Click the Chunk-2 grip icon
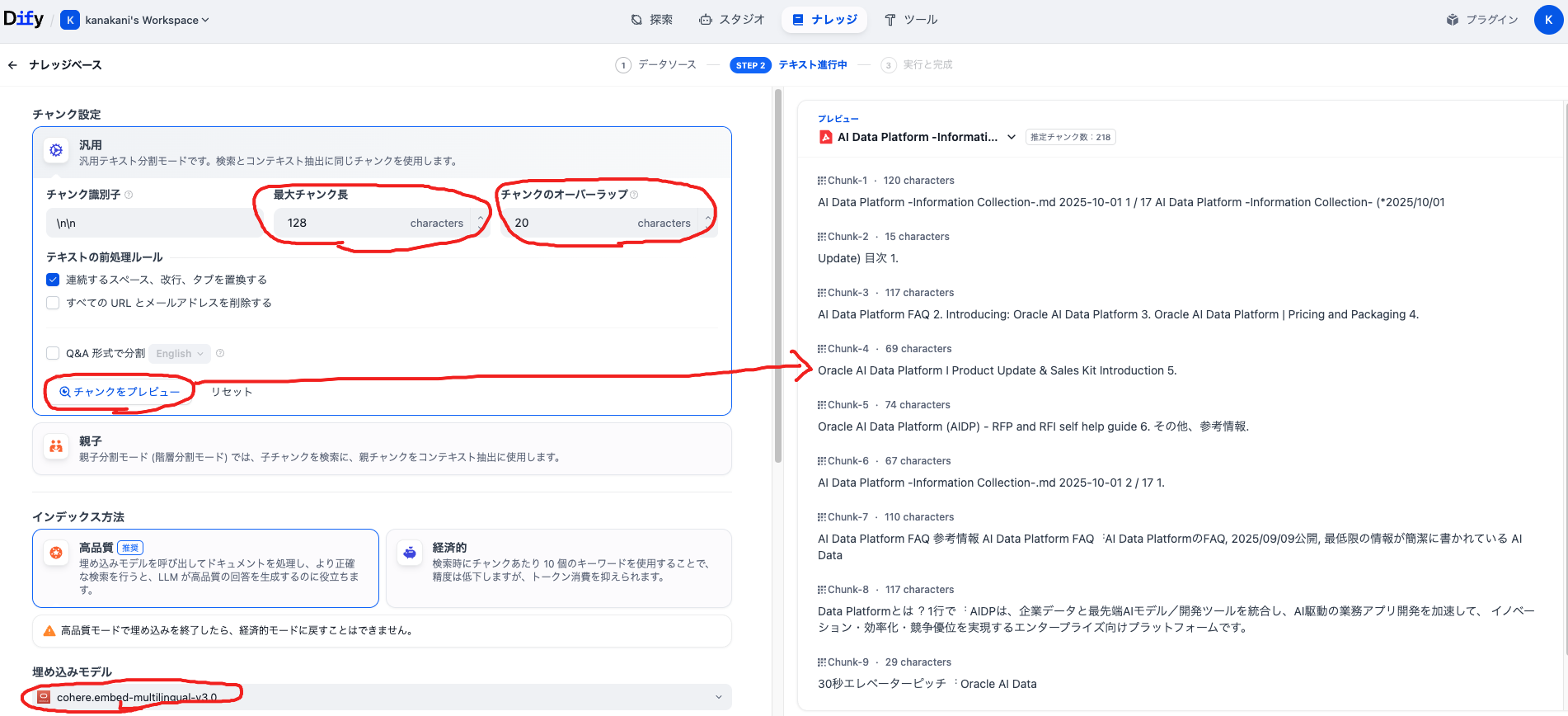 (822, 237)
